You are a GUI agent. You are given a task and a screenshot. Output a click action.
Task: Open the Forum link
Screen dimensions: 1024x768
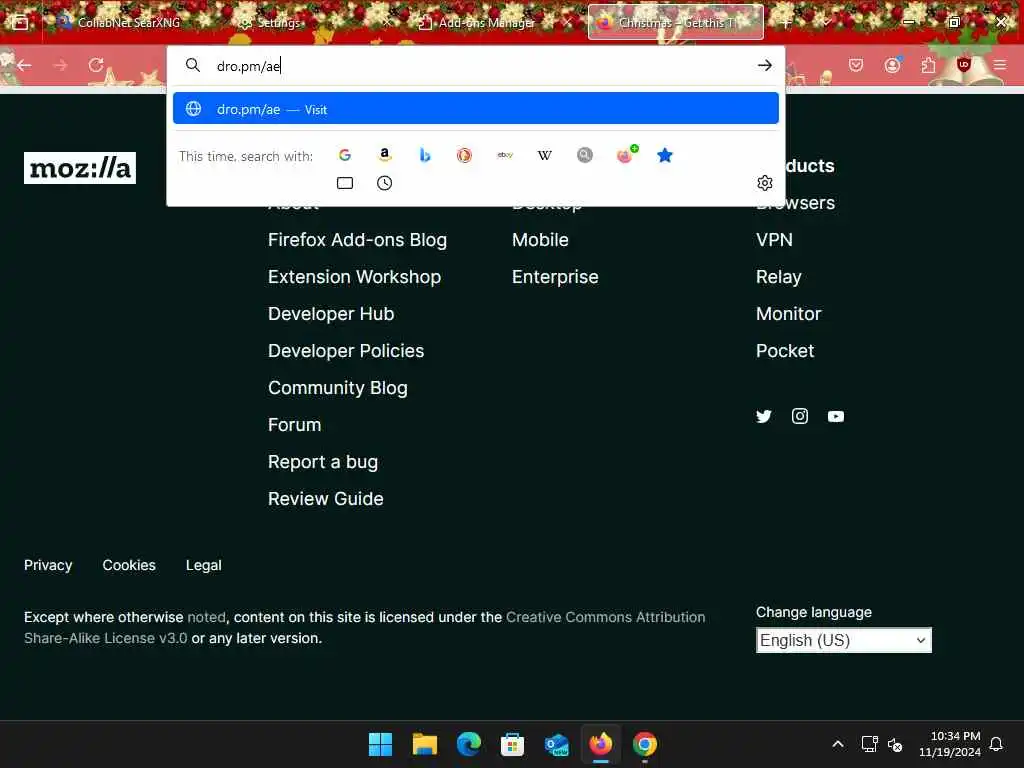click(295, 425)
